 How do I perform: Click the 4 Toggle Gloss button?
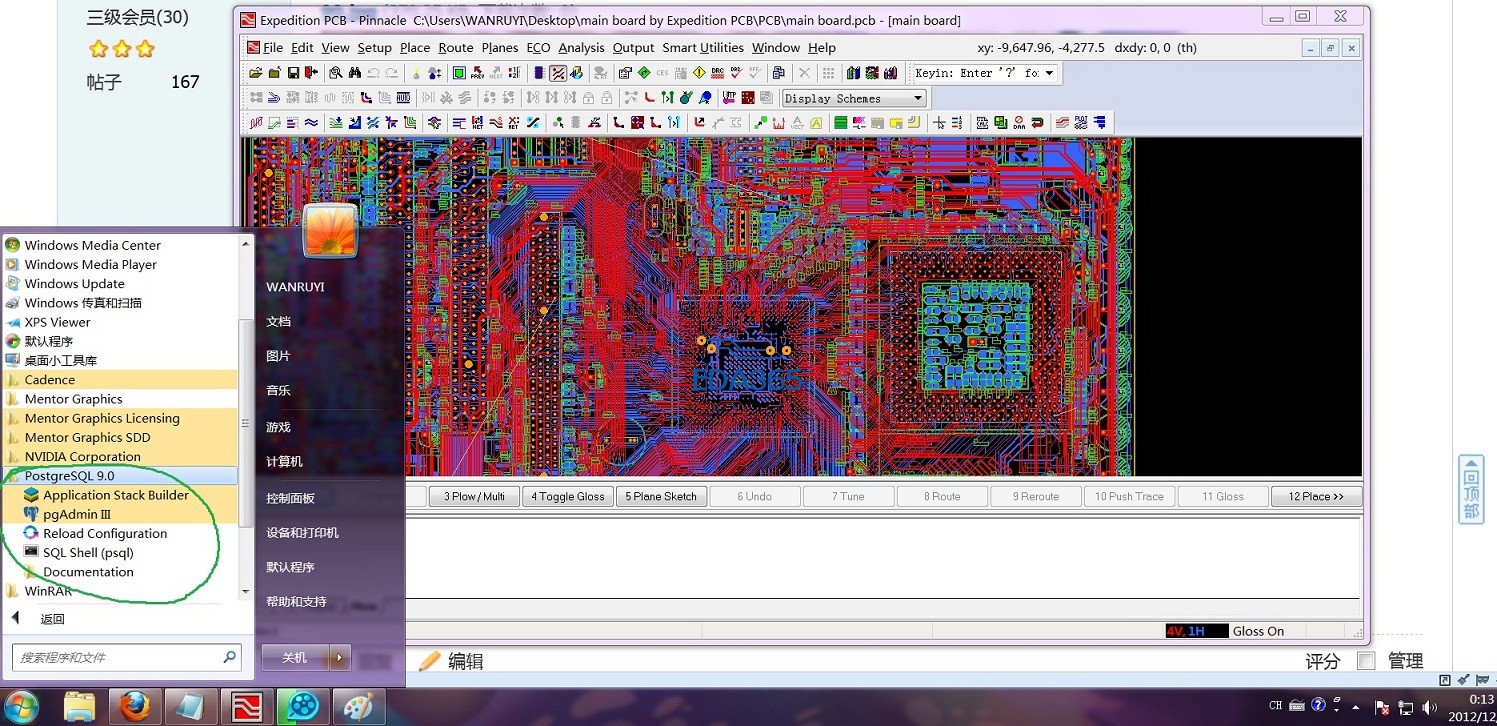[x=567, y=497]
